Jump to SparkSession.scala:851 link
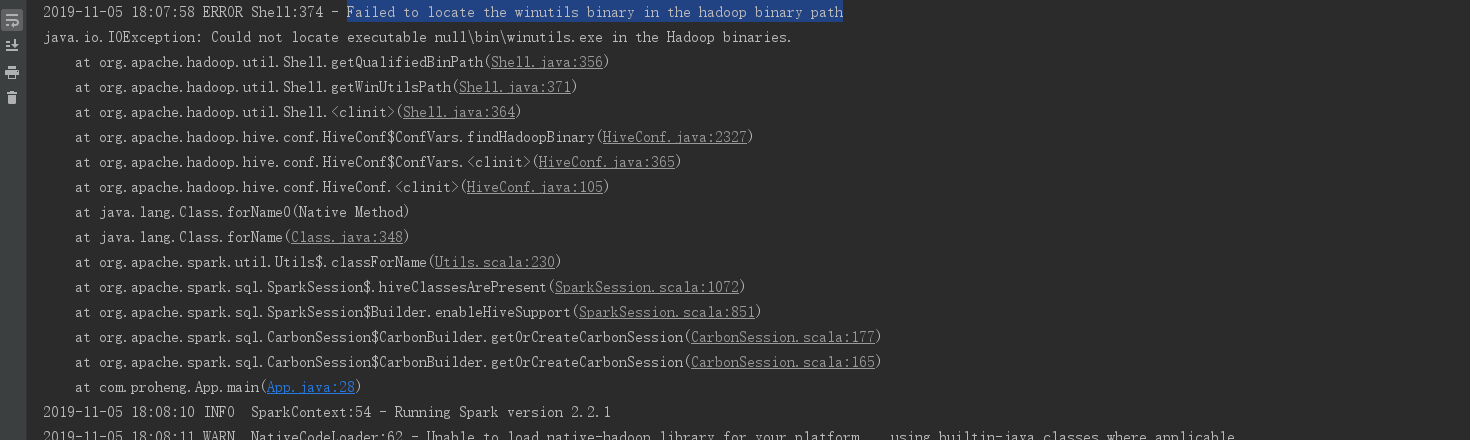Viewport: 1470px width, 440px height. (x=666, y=312)
